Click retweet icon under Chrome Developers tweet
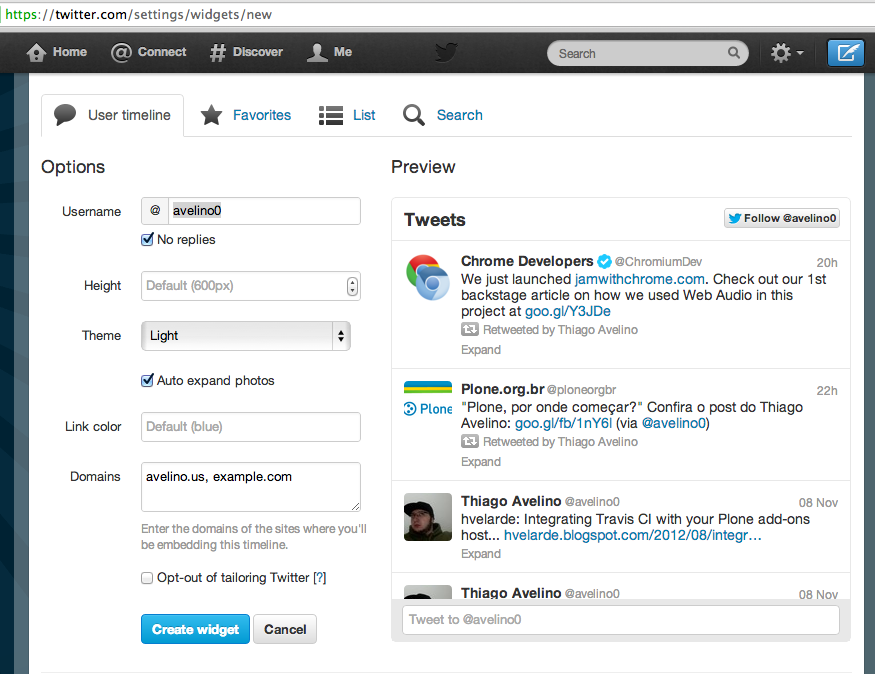The image size is (875, 674). click(470, 330)
